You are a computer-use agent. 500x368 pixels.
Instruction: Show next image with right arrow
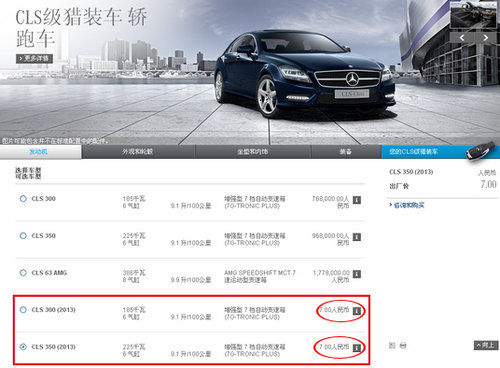[x=486, y=38]
